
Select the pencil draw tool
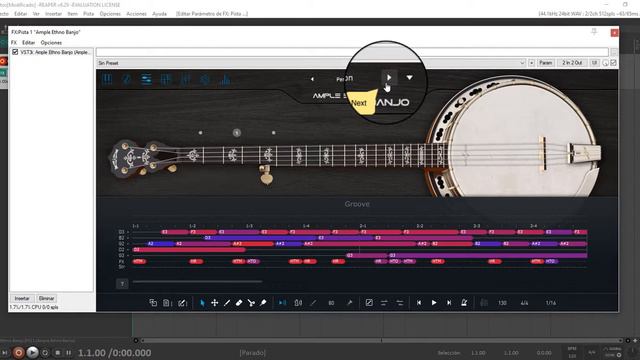pos(227,302)
